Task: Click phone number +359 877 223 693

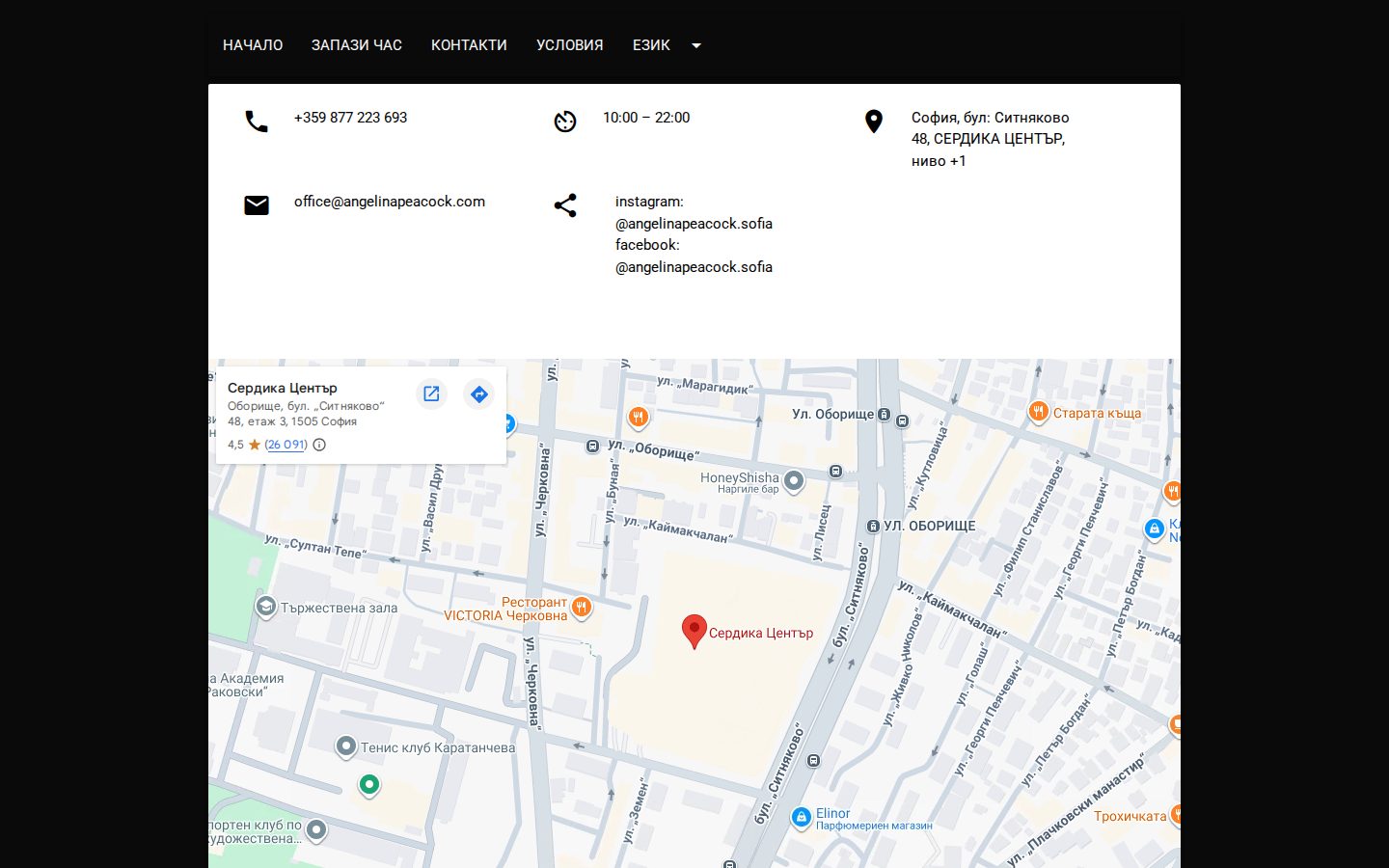Action: pos(350,118)
